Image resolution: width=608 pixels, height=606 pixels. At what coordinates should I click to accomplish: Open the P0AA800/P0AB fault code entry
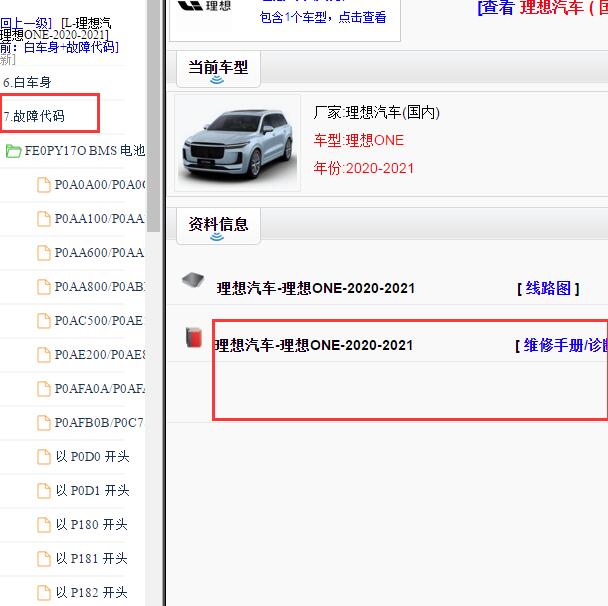coord(100,287)
